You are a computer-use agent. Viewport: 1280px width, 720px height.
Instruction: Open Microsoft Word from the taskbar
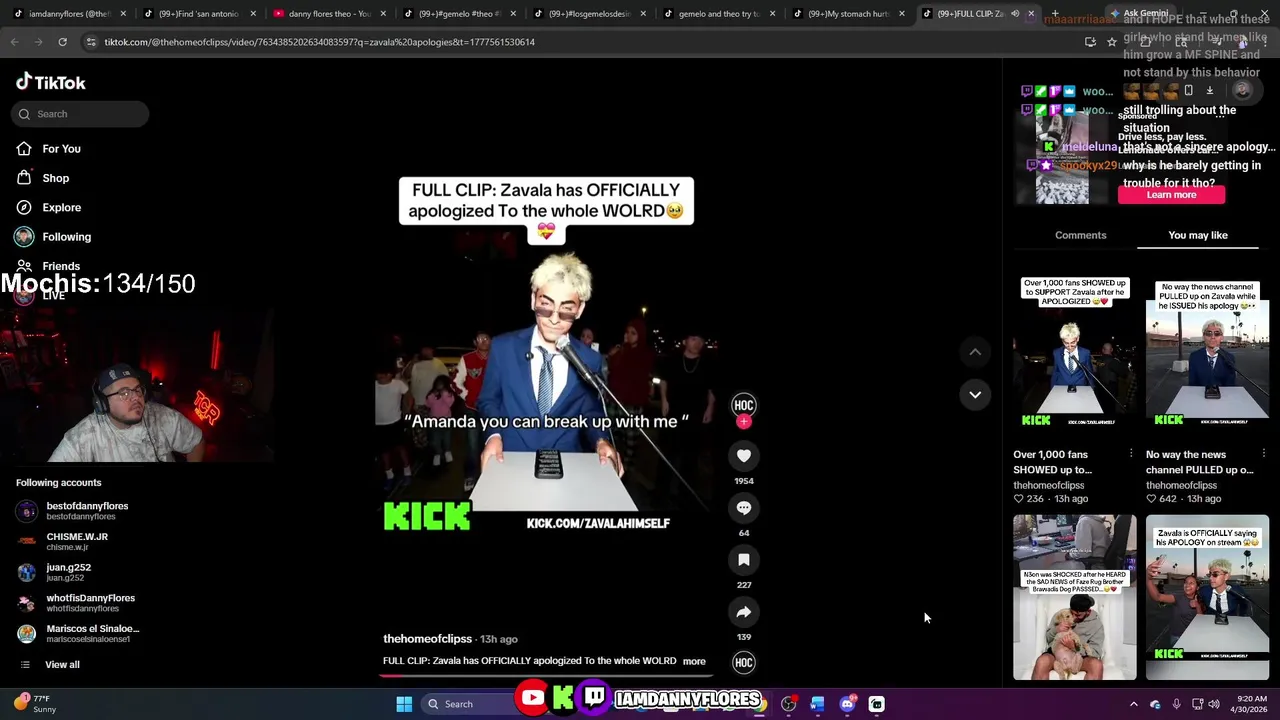[x=817, y=704]
